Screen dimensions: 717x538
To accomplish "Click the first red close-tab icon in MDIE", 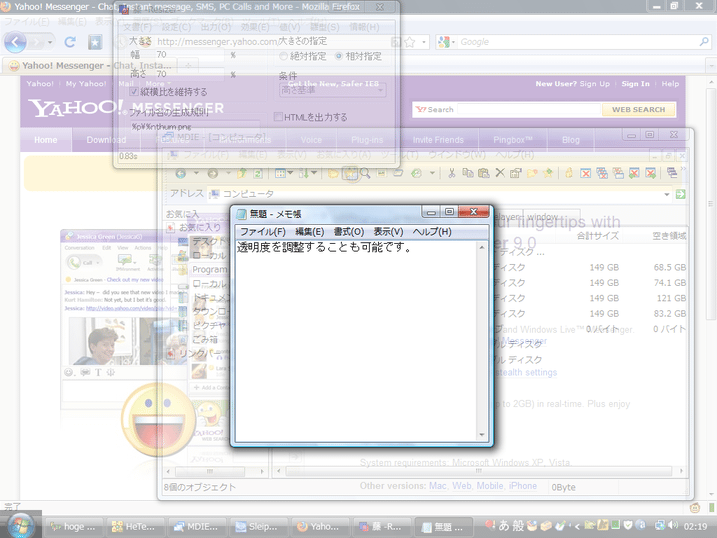I will (586, 173).
